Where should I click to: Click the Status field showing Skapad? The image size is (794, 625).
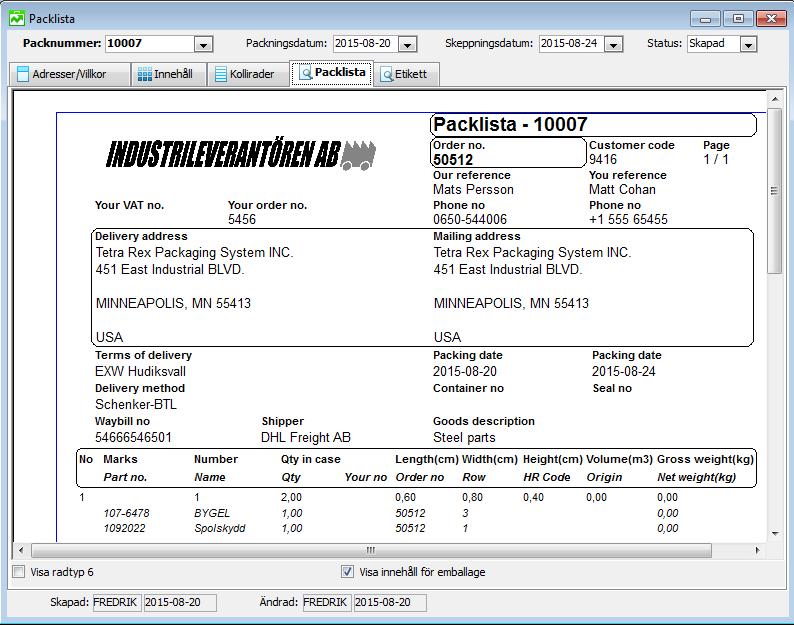713,44
